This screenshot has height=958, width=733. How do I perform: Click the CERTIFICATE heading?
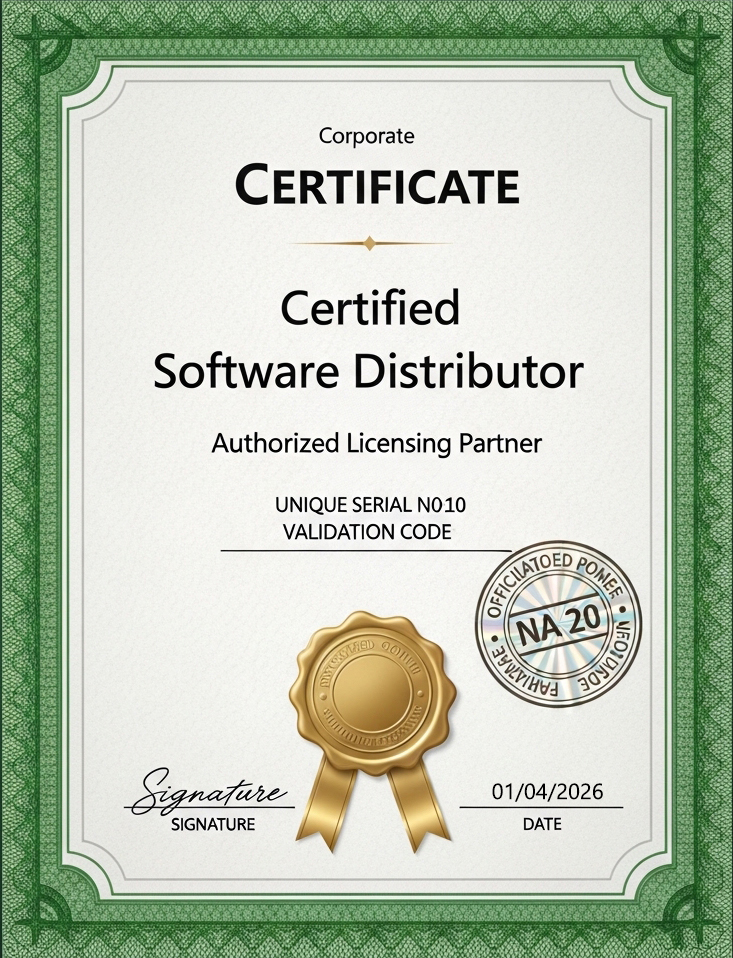pyautogui.click(x=376, y=186)
